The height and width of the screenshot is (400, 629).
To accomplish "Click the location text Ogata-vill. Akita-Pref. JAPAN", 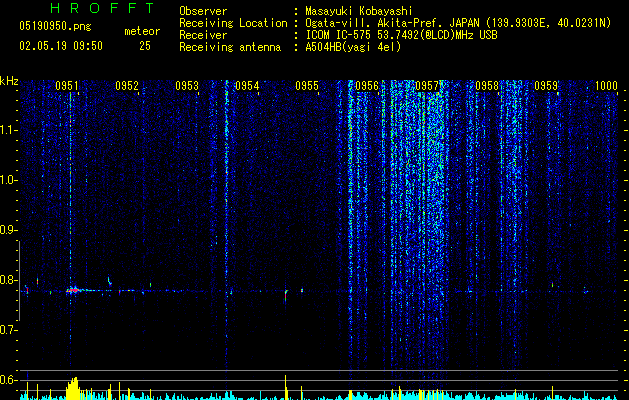I will tap(393, 23).
